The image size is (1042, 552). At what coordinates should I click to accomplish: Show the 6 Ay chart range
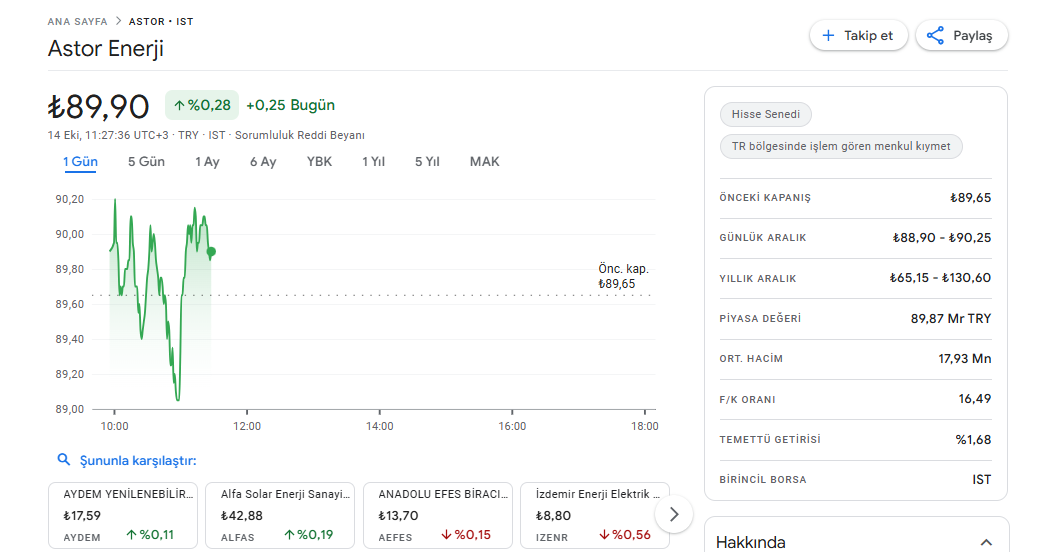(263, 162)
